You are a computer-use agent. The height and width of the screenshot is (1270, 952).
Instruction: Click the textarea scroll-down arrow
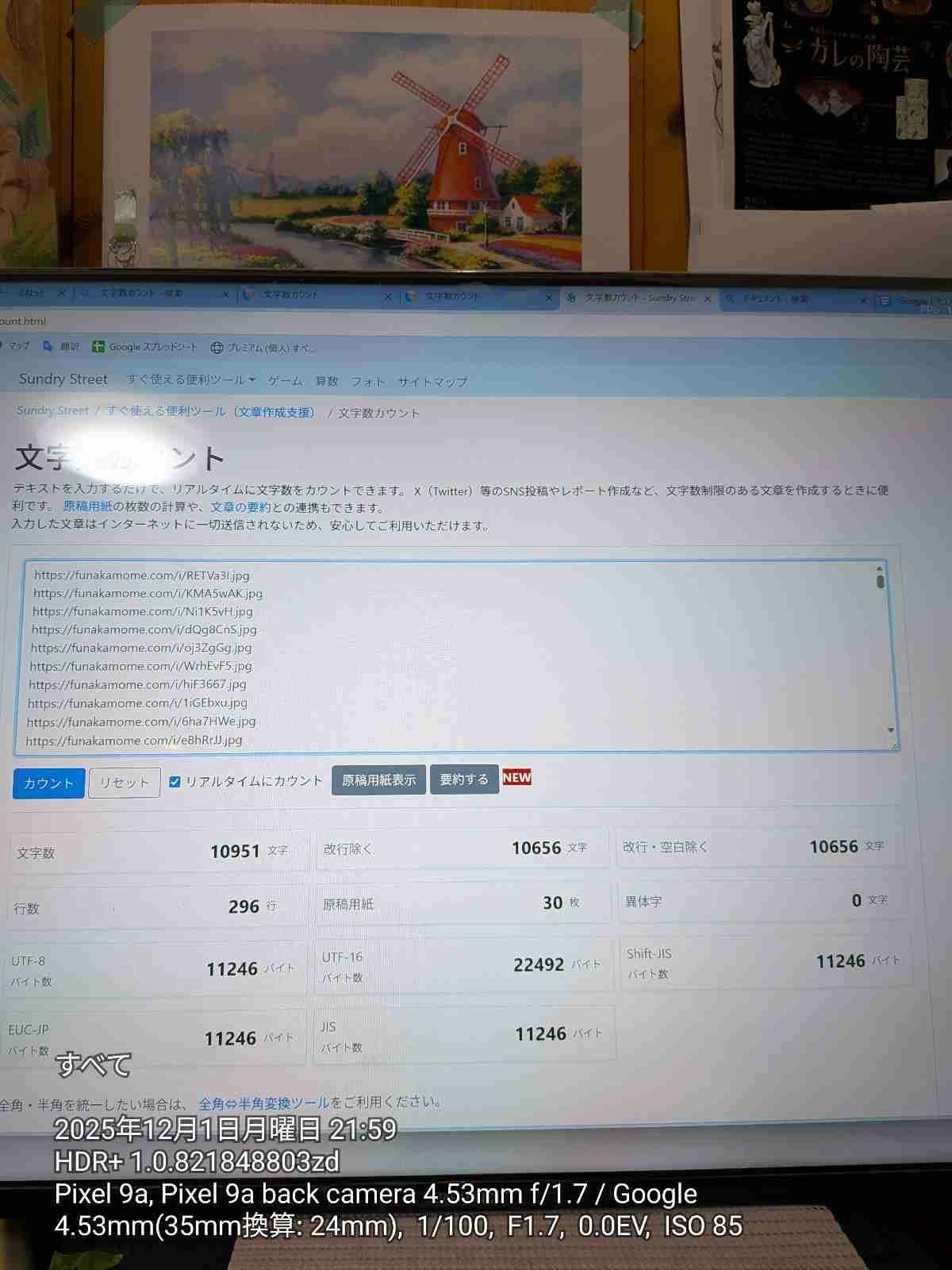(x=891, y=730)
